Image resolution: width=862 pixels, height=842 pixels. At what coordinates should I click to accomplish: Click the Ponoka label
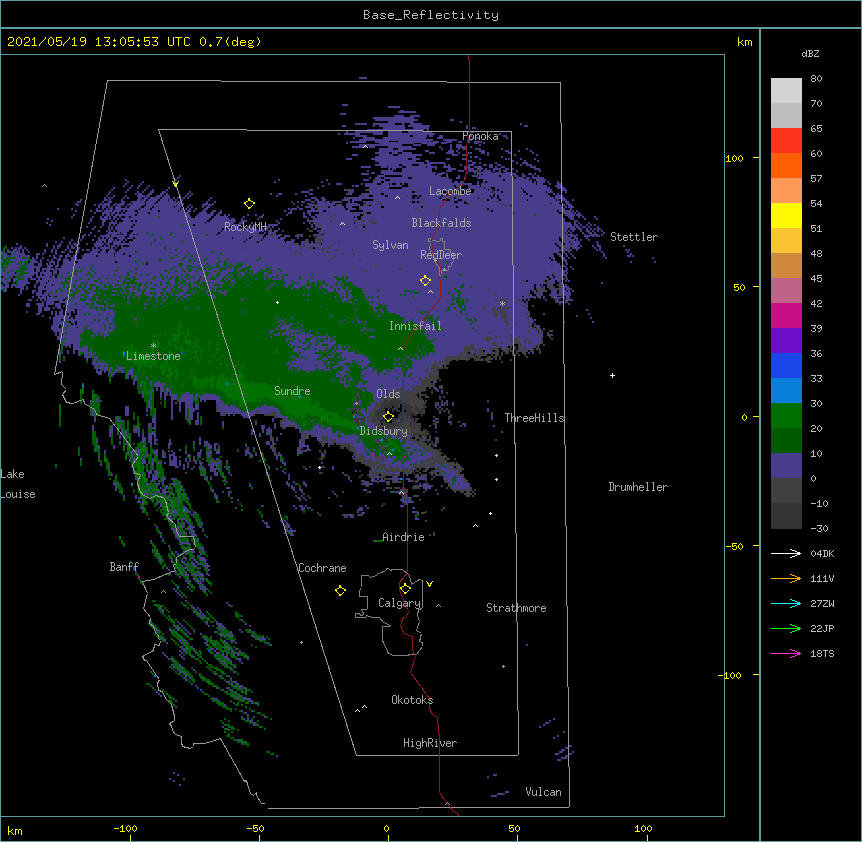pyautogui.click(x=480, y=136)
